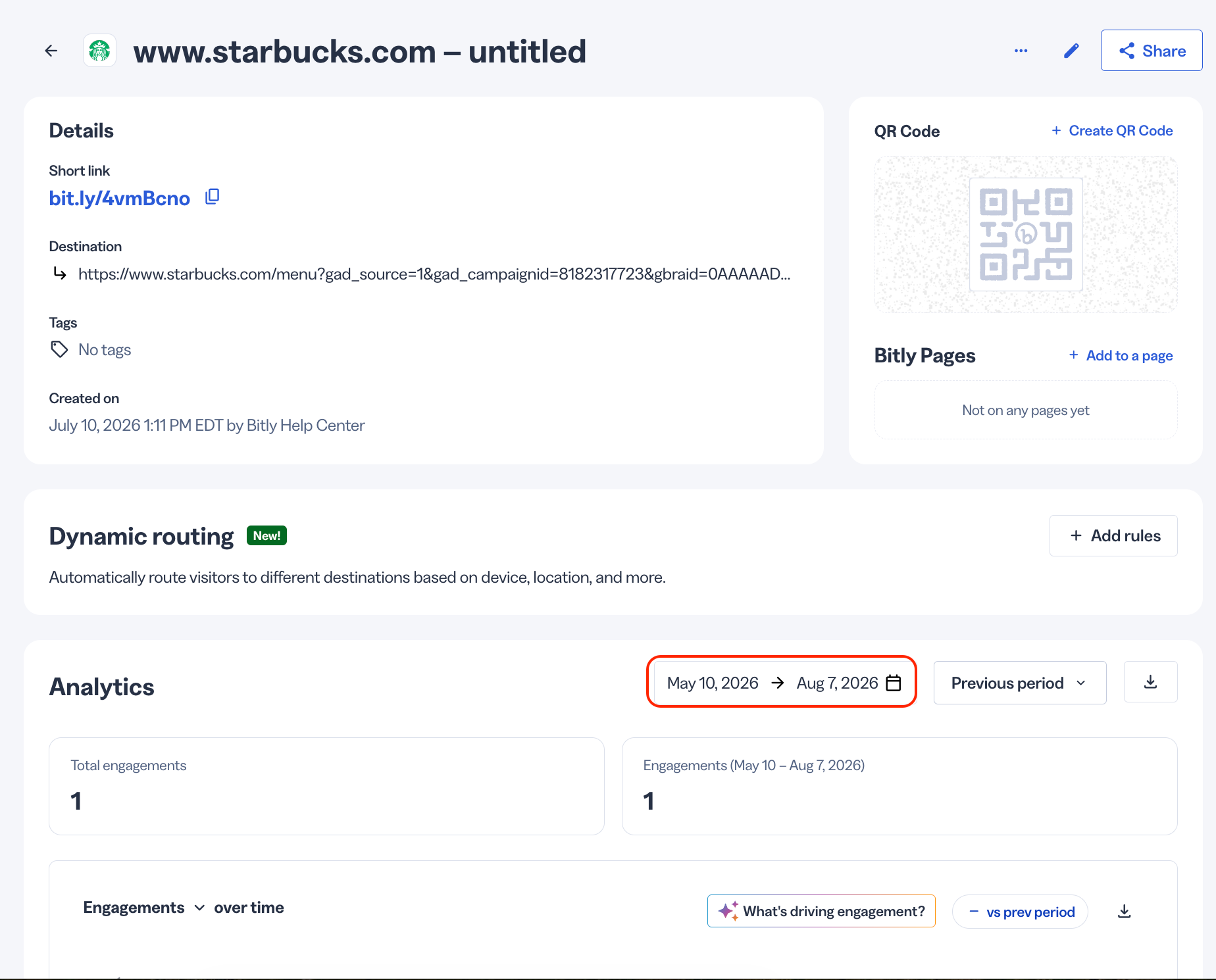Toggle the vs prev period comparison
This screenshot has width=1216, height=980.
pyautogui.click(x=1020, y=912)
